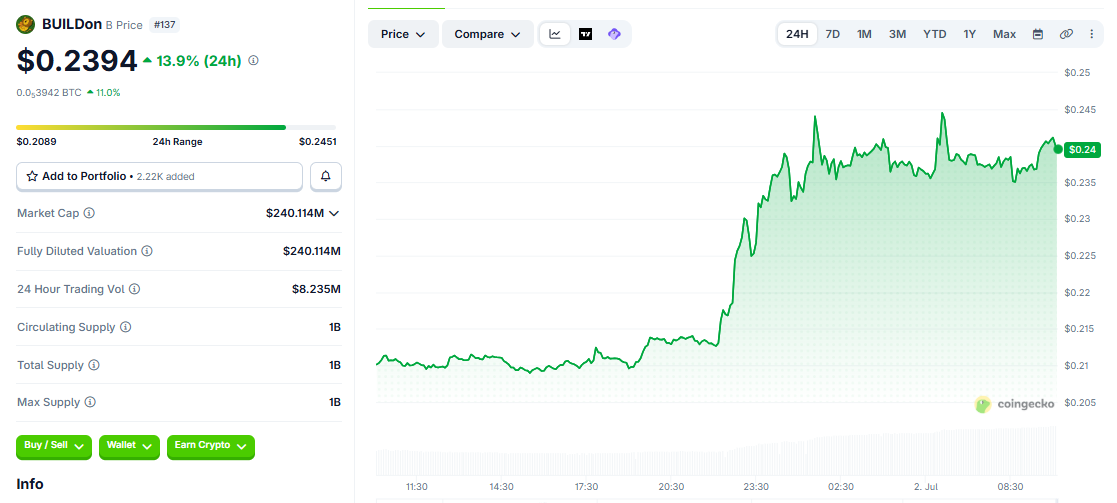Expand the Market Cap value chevron
Image resolution: width=1117 pixels, height=503 pixels.
(x=333, y=213)
